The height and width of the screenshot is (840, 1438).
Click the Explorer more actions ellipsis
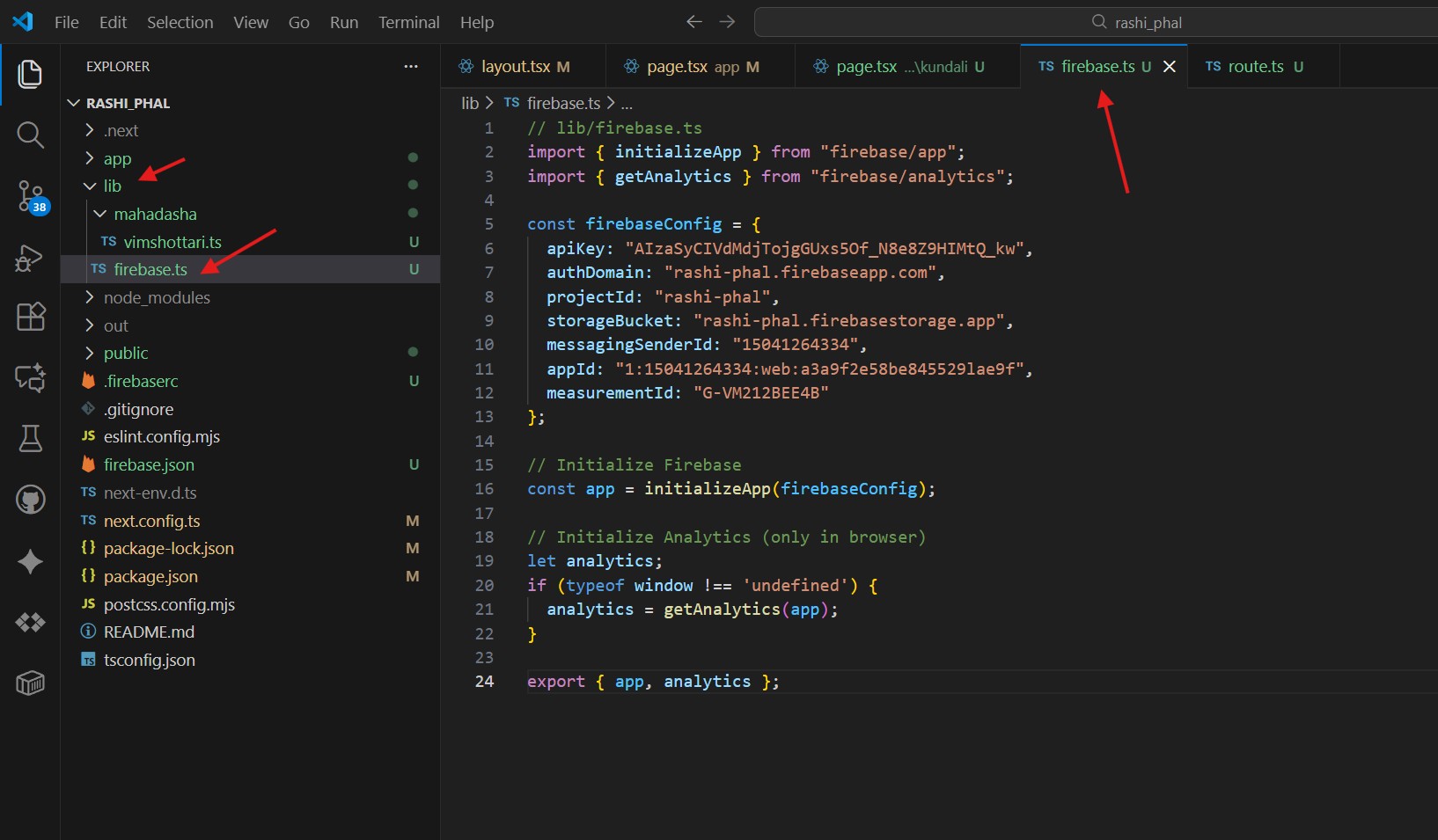click(x=410, y=67)
